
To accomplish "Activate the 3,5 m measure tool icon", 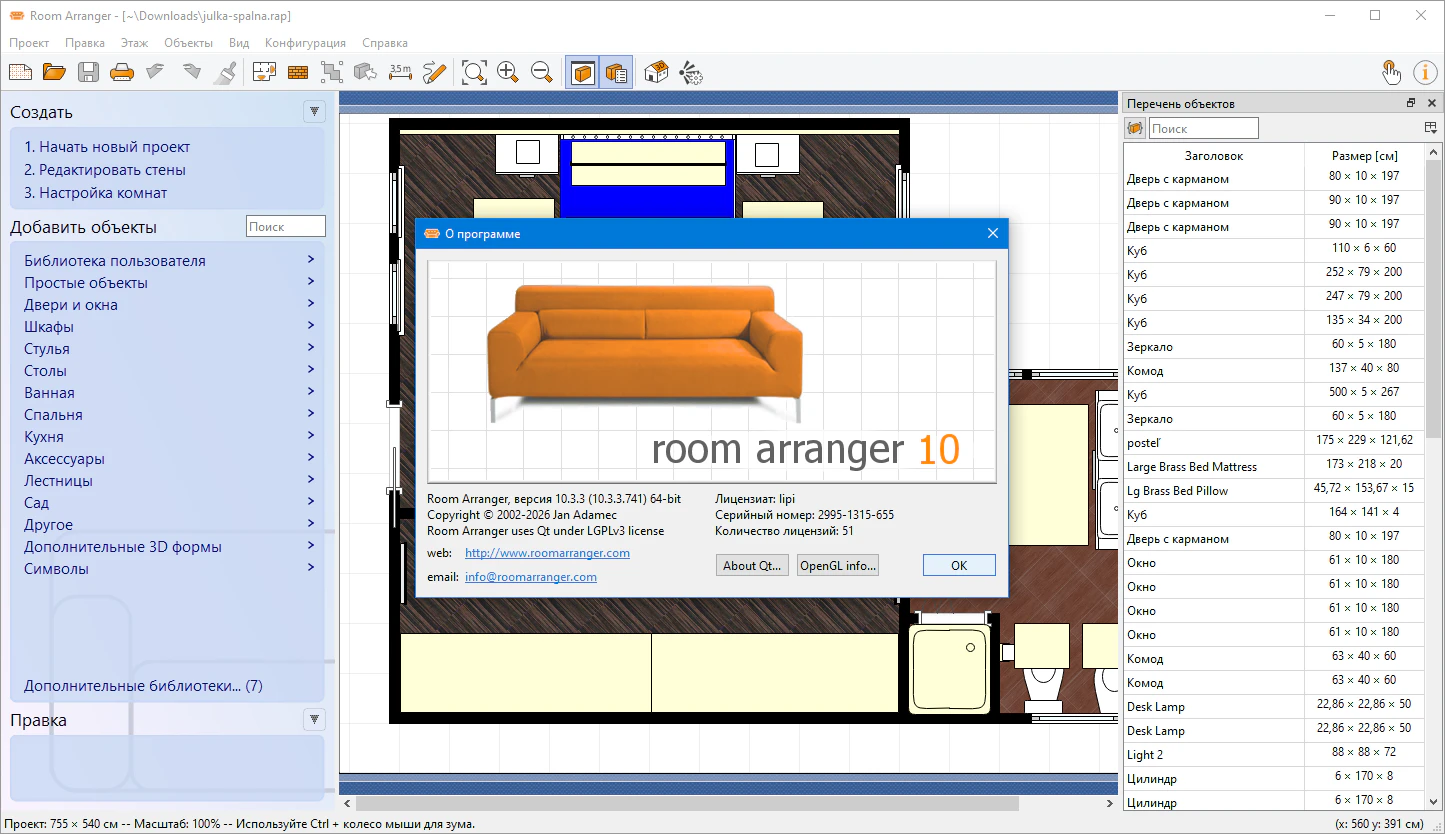I will click(x=400, y=72).
